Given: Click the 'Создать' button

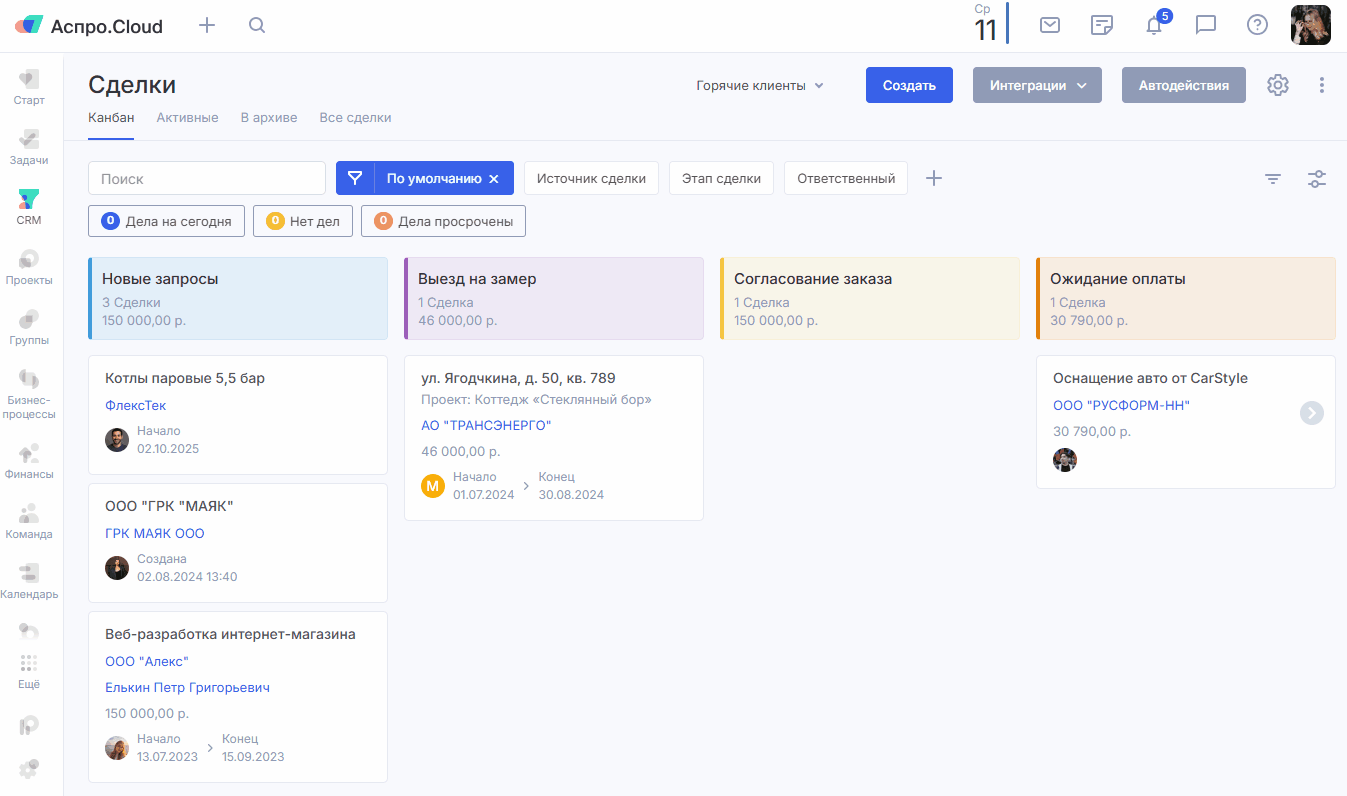Looking at the screenshot, I should coord(909,85).
